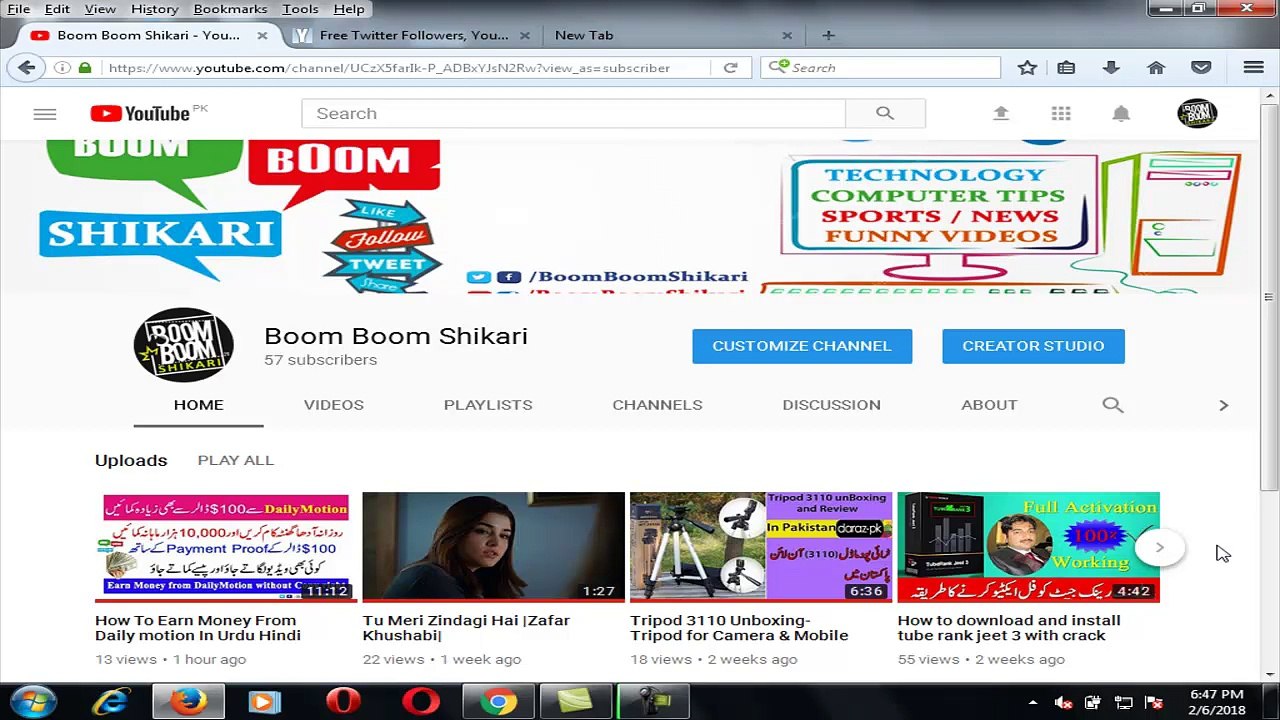Open the Help menu

click(349, 9)
